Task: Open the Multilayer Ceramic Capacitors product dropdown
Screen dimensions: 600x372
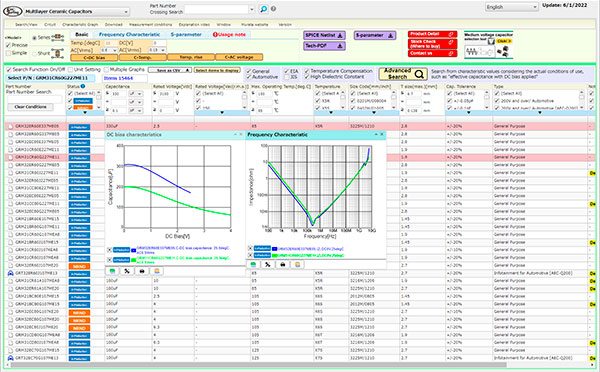Action: (x=77, y=12)
